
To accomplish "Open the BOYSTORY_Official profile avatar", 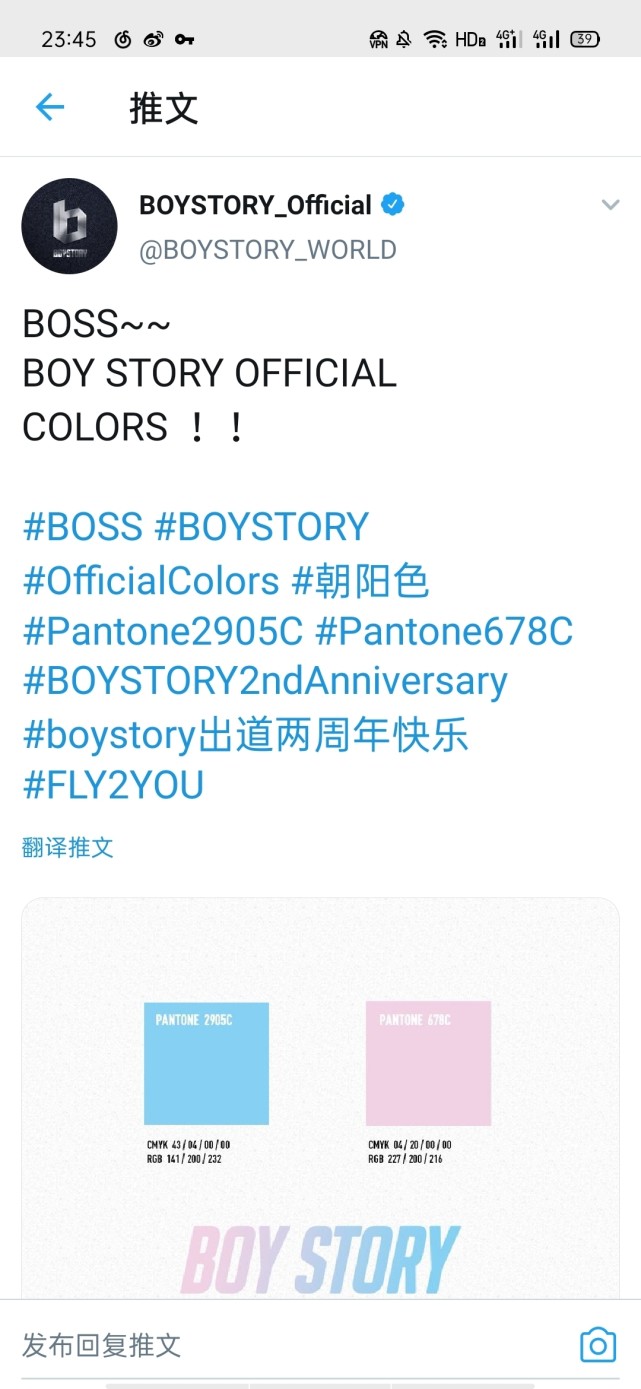I will pos(69,225).
